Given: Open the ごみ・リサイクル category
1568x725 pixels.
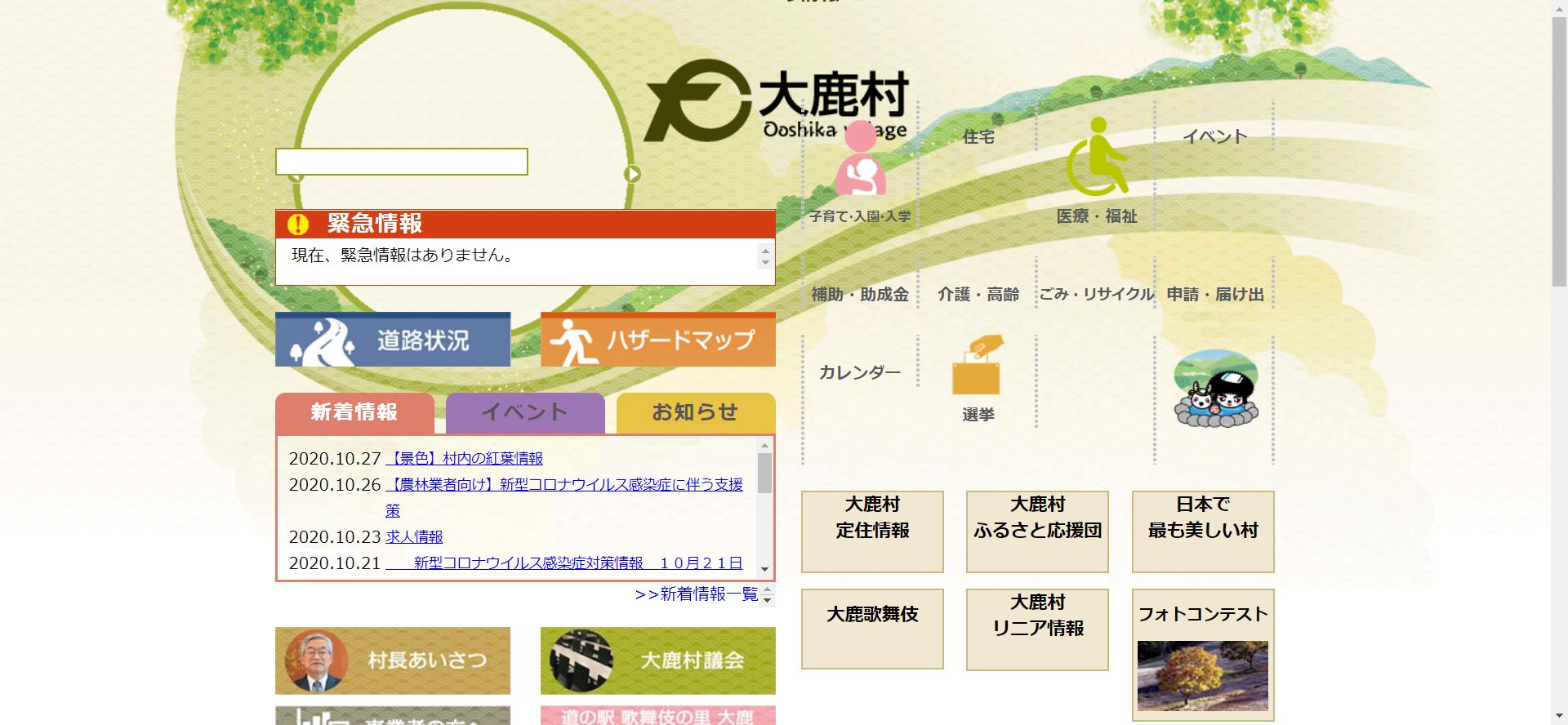Looking at the screenshot, I should pyautogui.click(x=1096, y=295).
